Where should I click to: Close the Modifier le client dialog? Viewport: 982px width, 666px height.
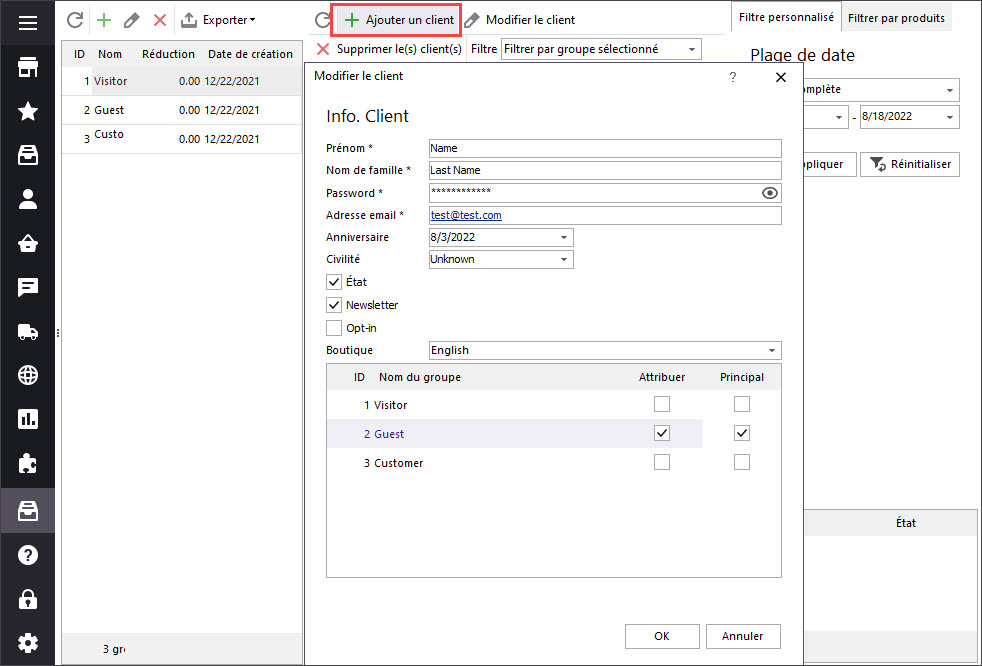click(x=780, y=77)
